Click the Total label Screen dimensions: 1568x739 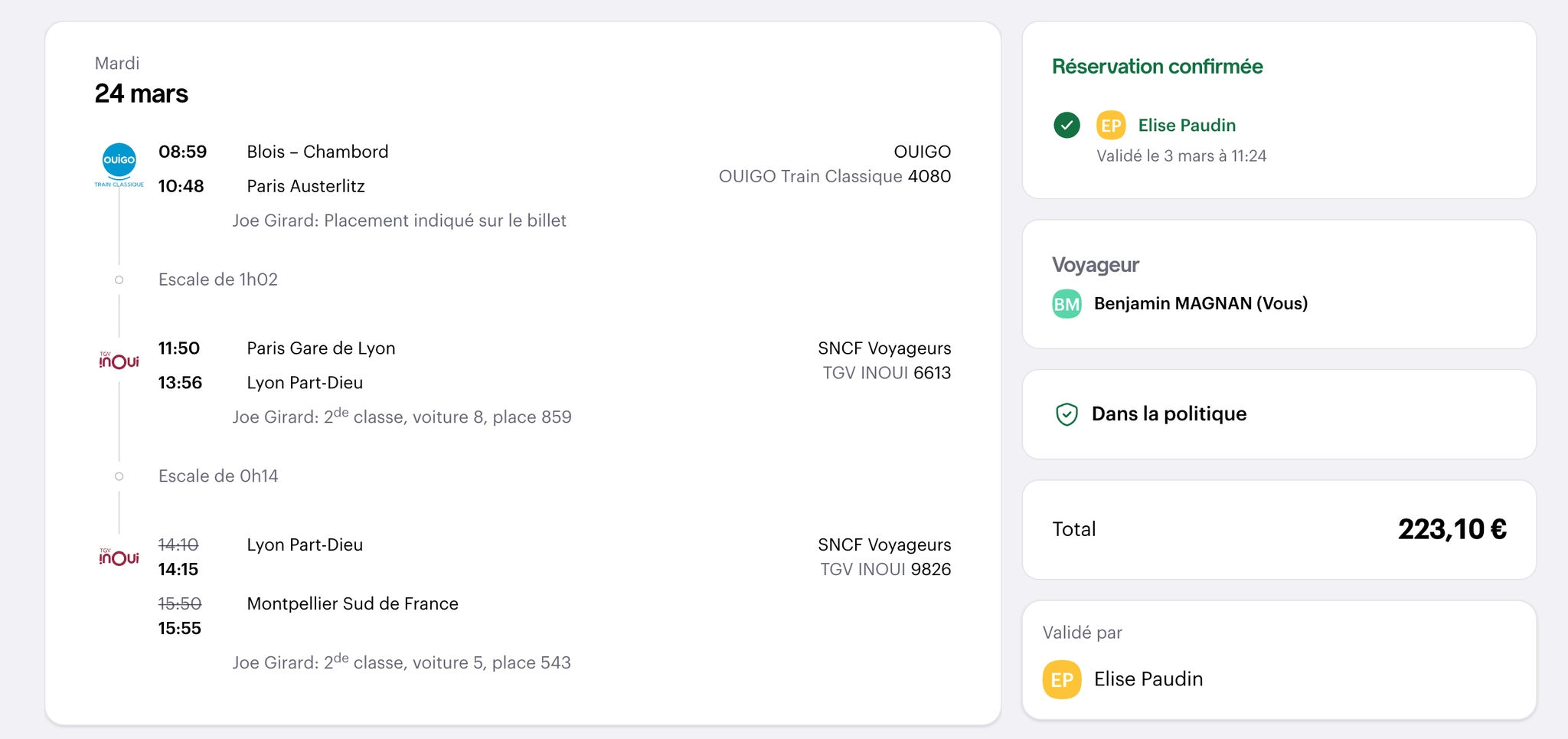point(1074,529)
